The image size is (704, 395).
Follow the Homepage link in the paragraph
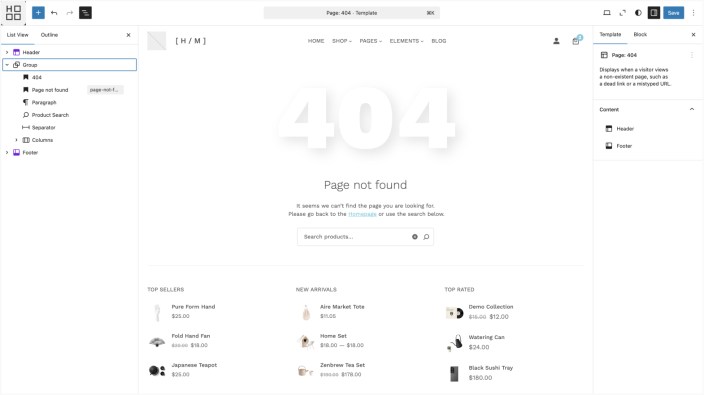(362, 214)
